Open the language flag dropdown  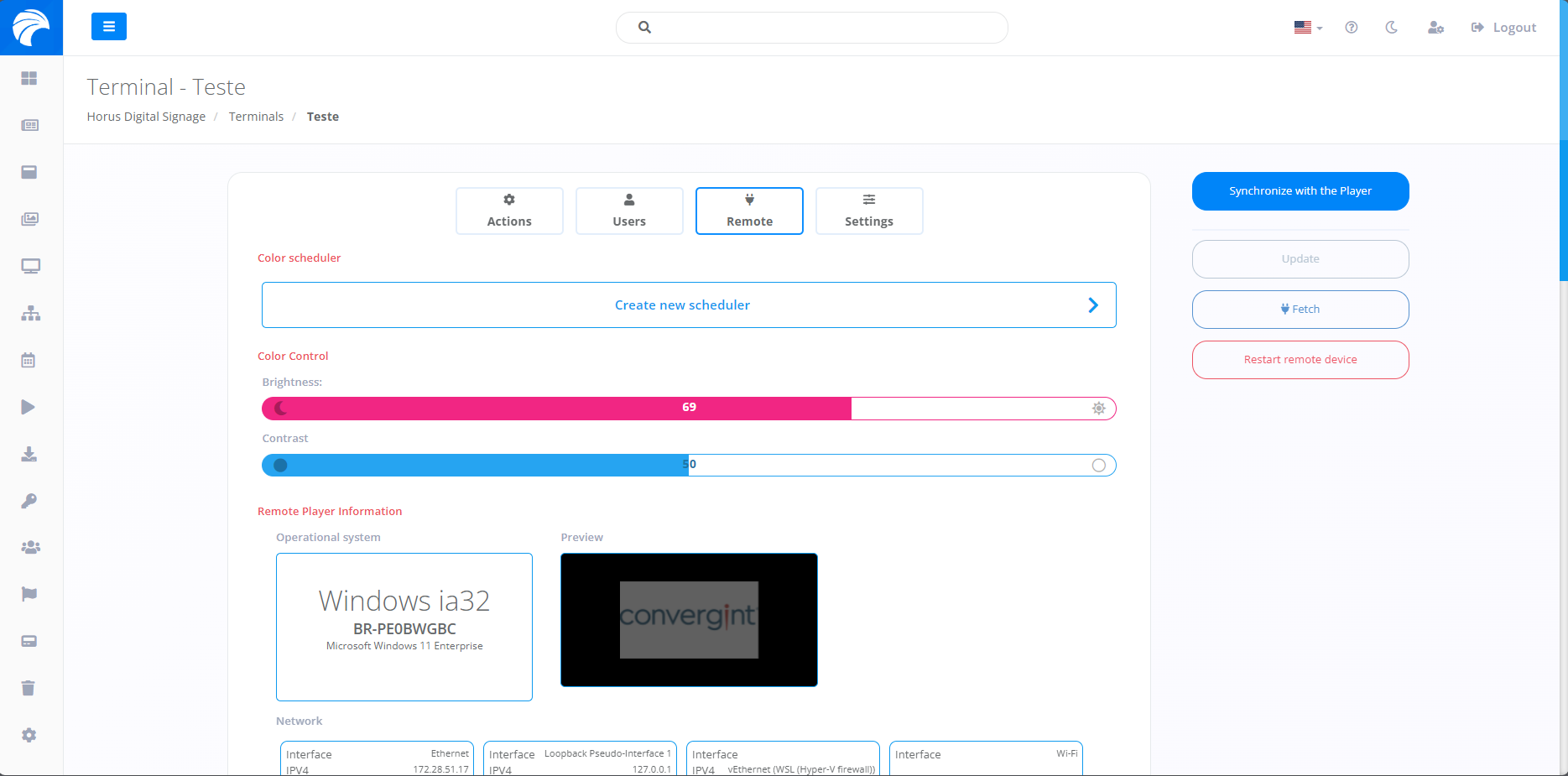(1308, 28)
